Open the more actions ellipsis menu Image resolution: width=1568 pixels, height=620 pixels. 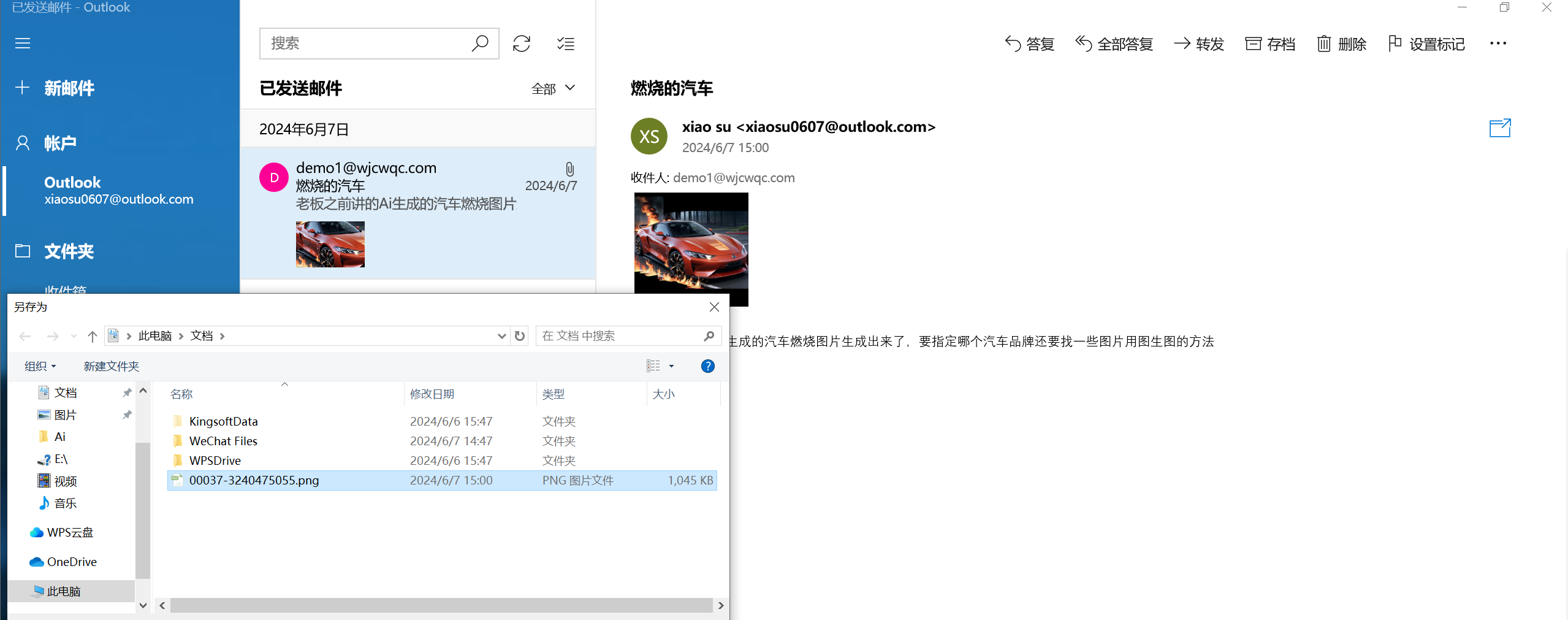1498,44
